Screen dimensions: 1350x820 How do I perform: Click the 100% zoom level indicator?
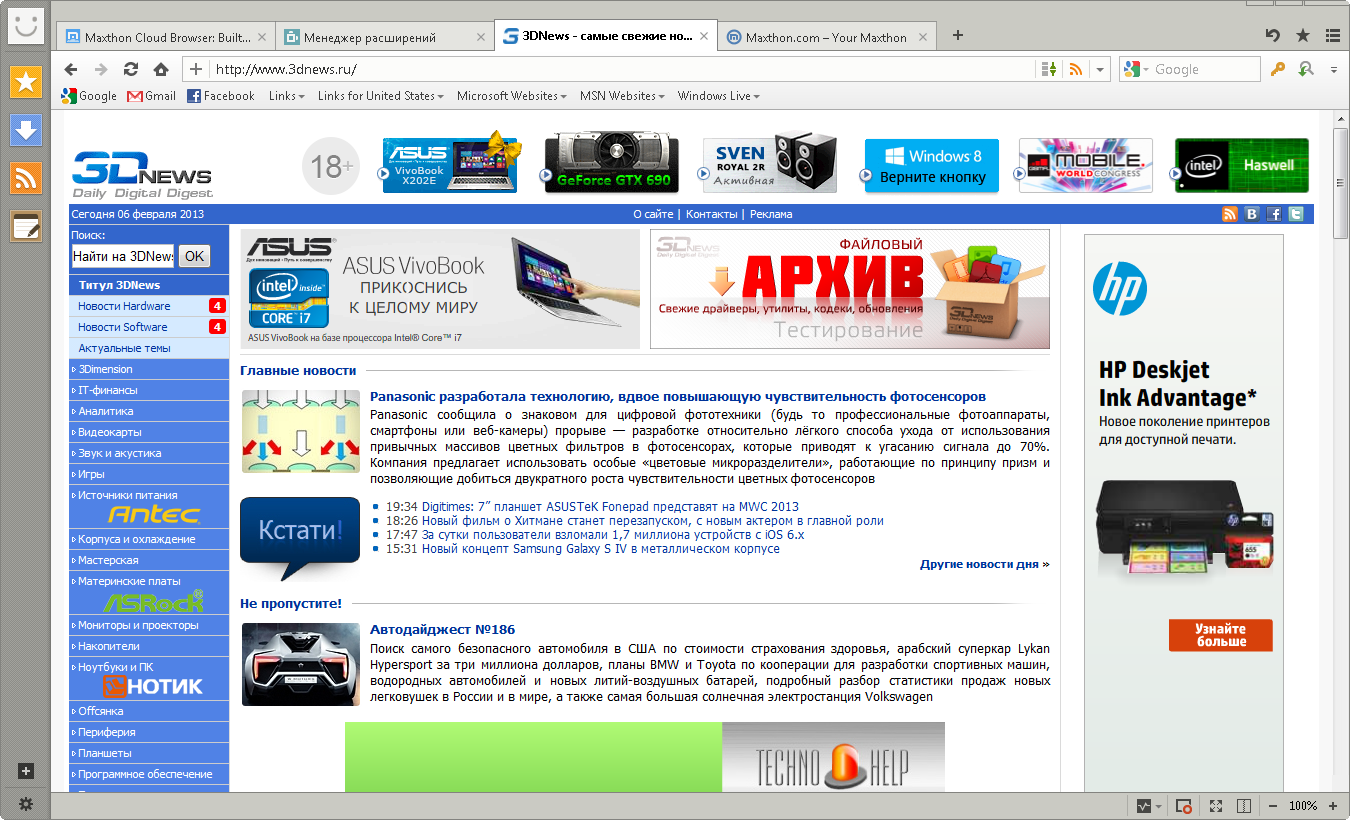1303,806
